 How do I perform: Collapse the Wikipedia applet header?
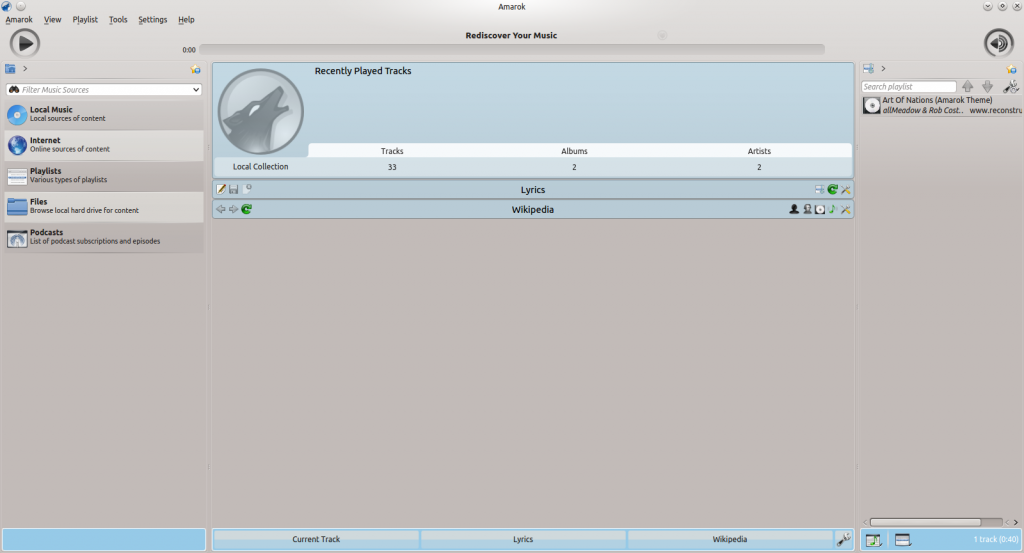[x=533, y=210]
